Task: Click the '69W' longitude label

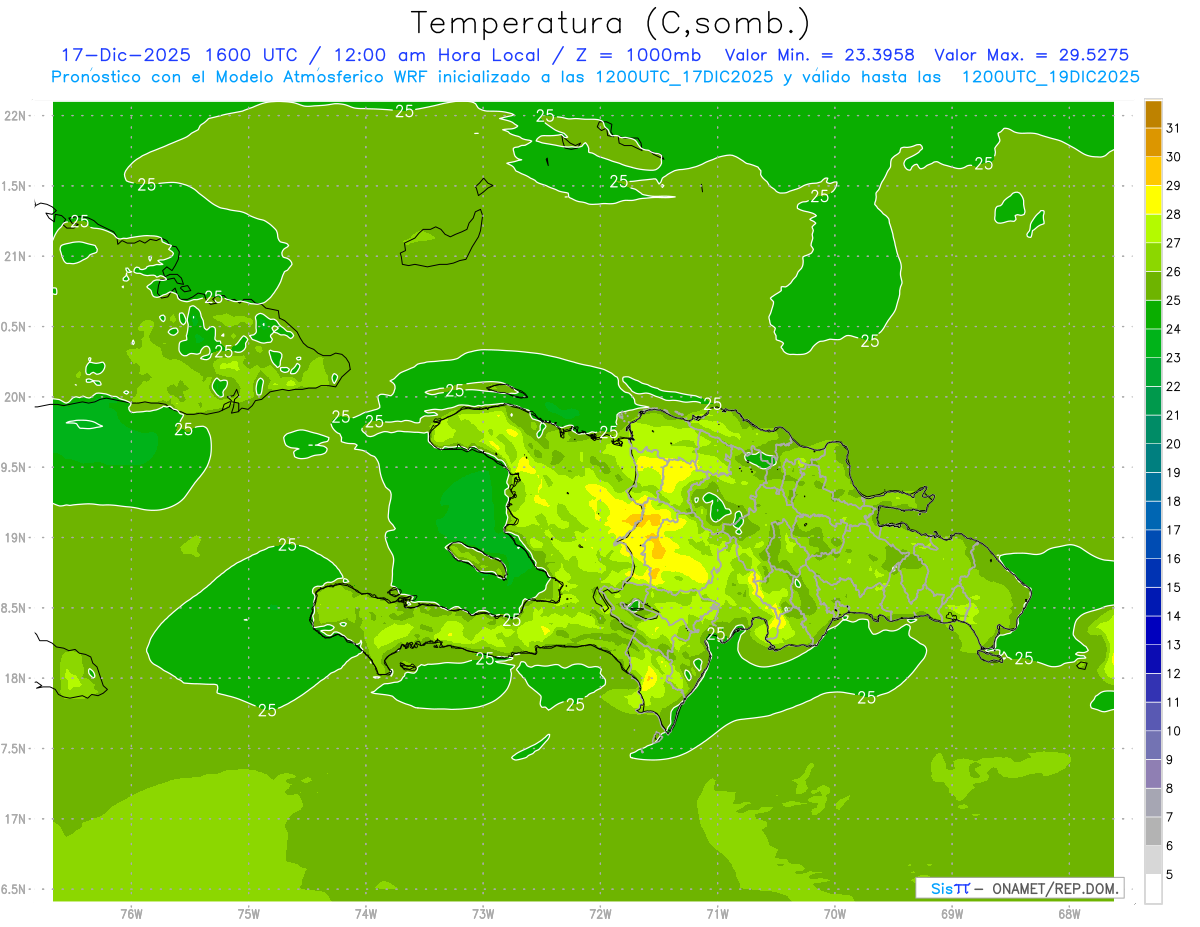Action: click(952, 913)
